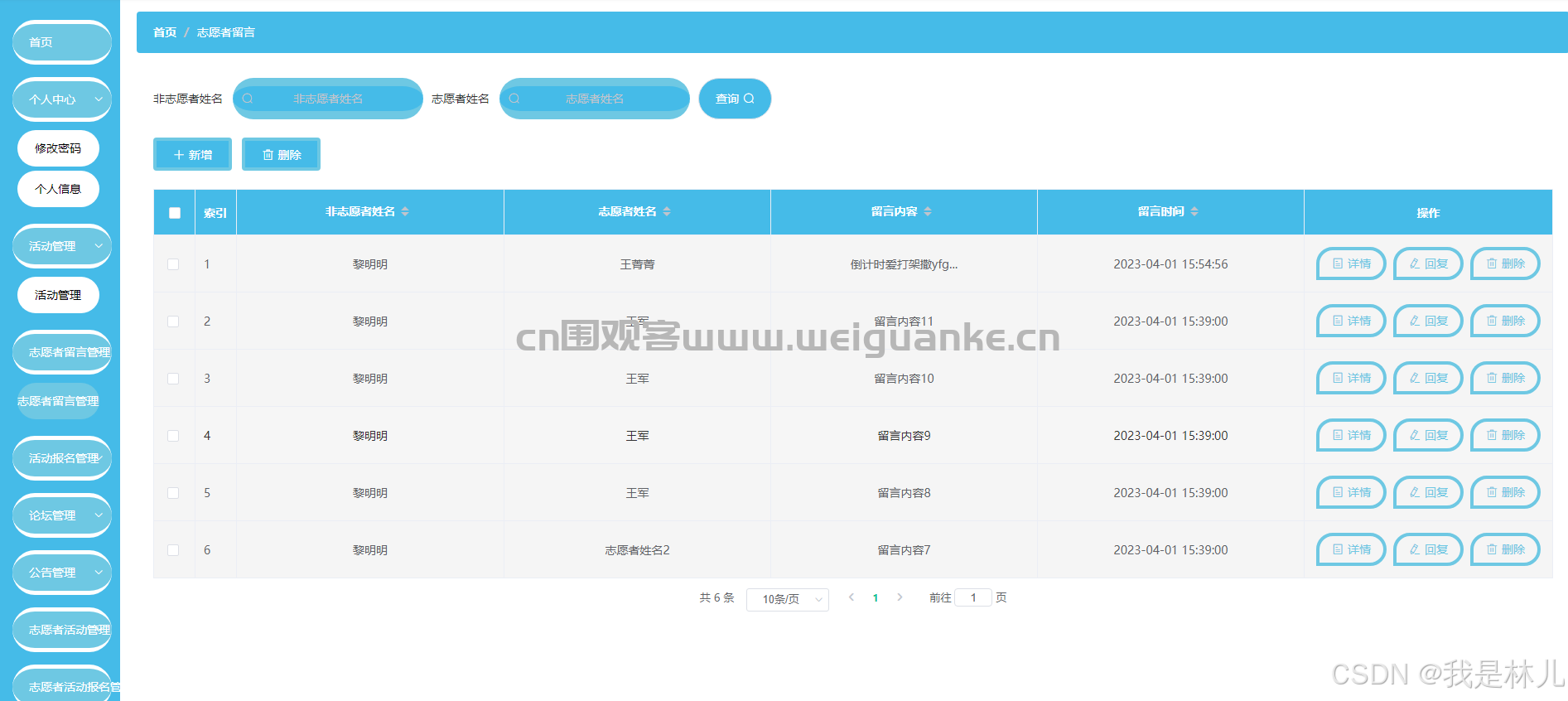
Task: Click 志愿者姓名 search input
Action: [x=595, y=99]
